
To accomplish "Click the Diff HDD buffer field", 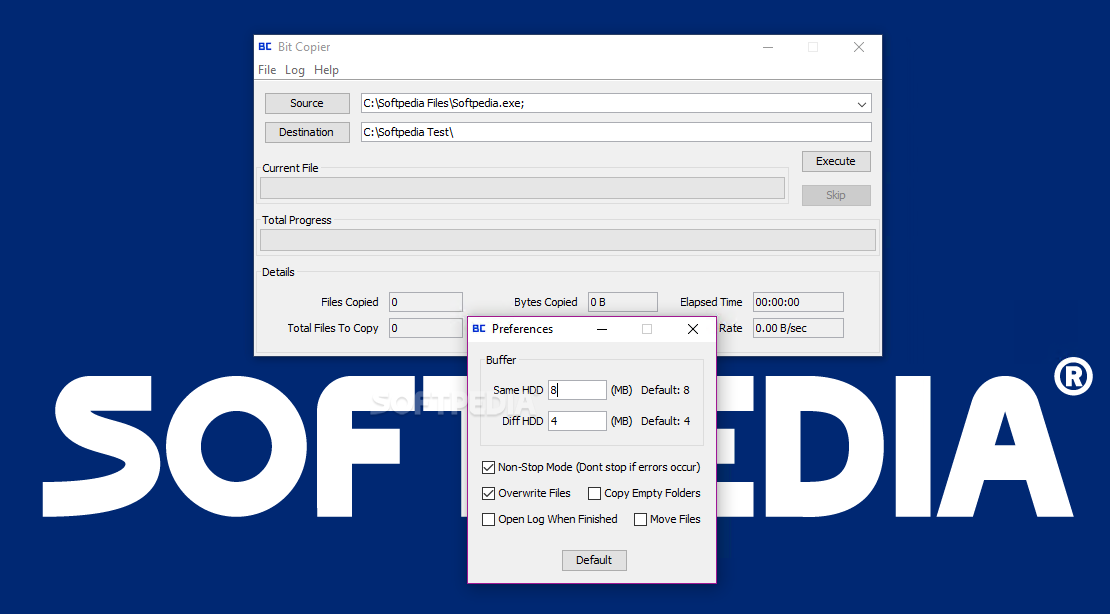I will (577, 421).
